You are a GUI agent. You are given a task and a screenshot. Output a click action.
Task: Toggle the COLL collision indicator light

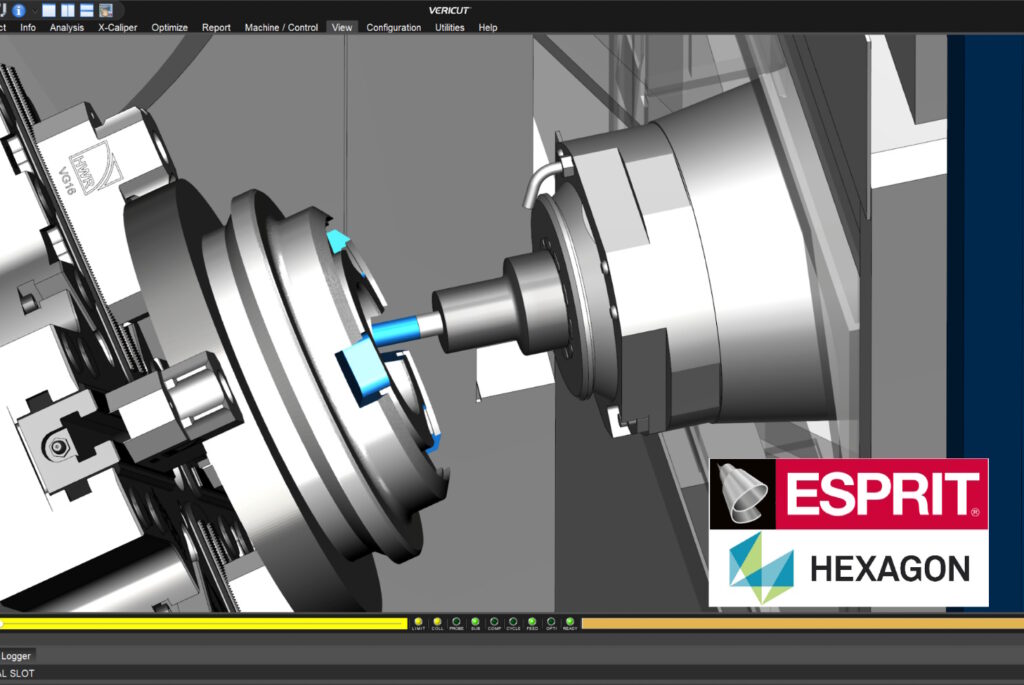[x=437, y=622]
